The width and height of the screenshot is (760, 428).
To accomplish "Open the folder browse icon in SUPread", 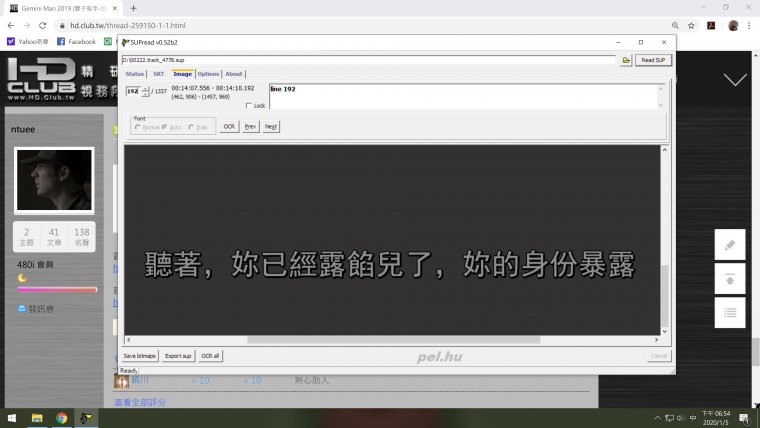I will 626,60.
